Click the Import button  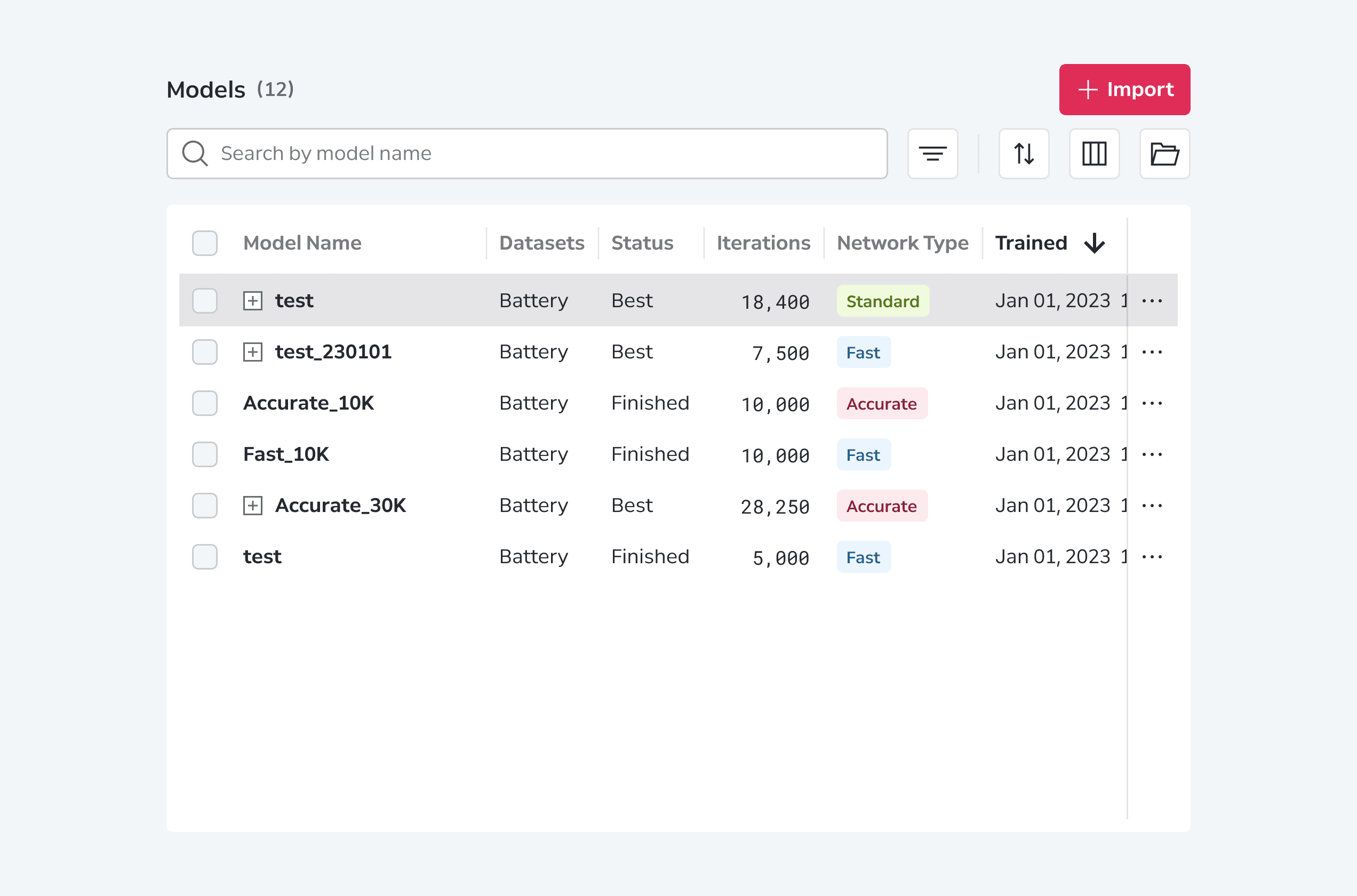1124,90
